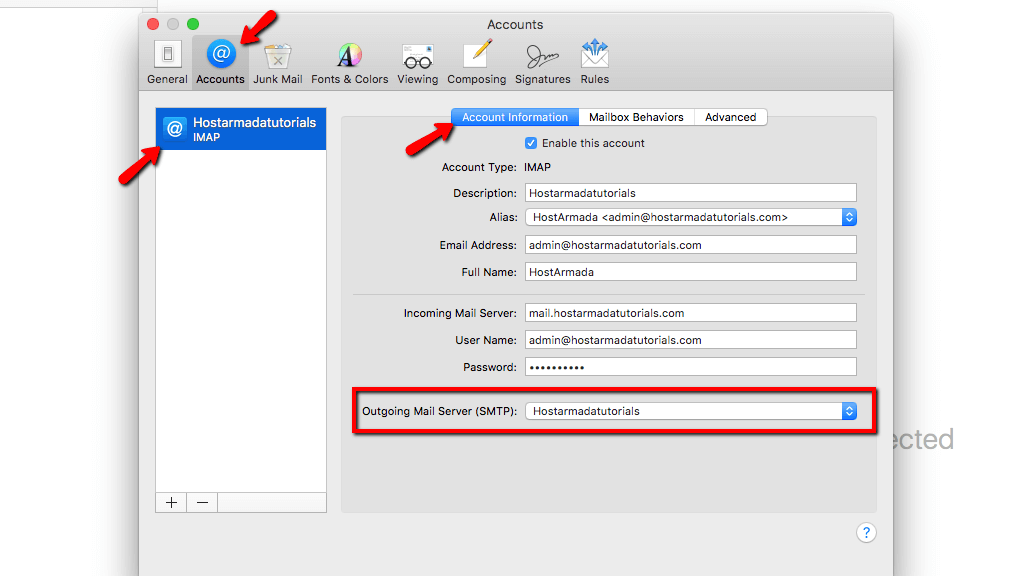Zoom the Accounts window with green button
This screenshot has width=1024, height=576.
193,24
